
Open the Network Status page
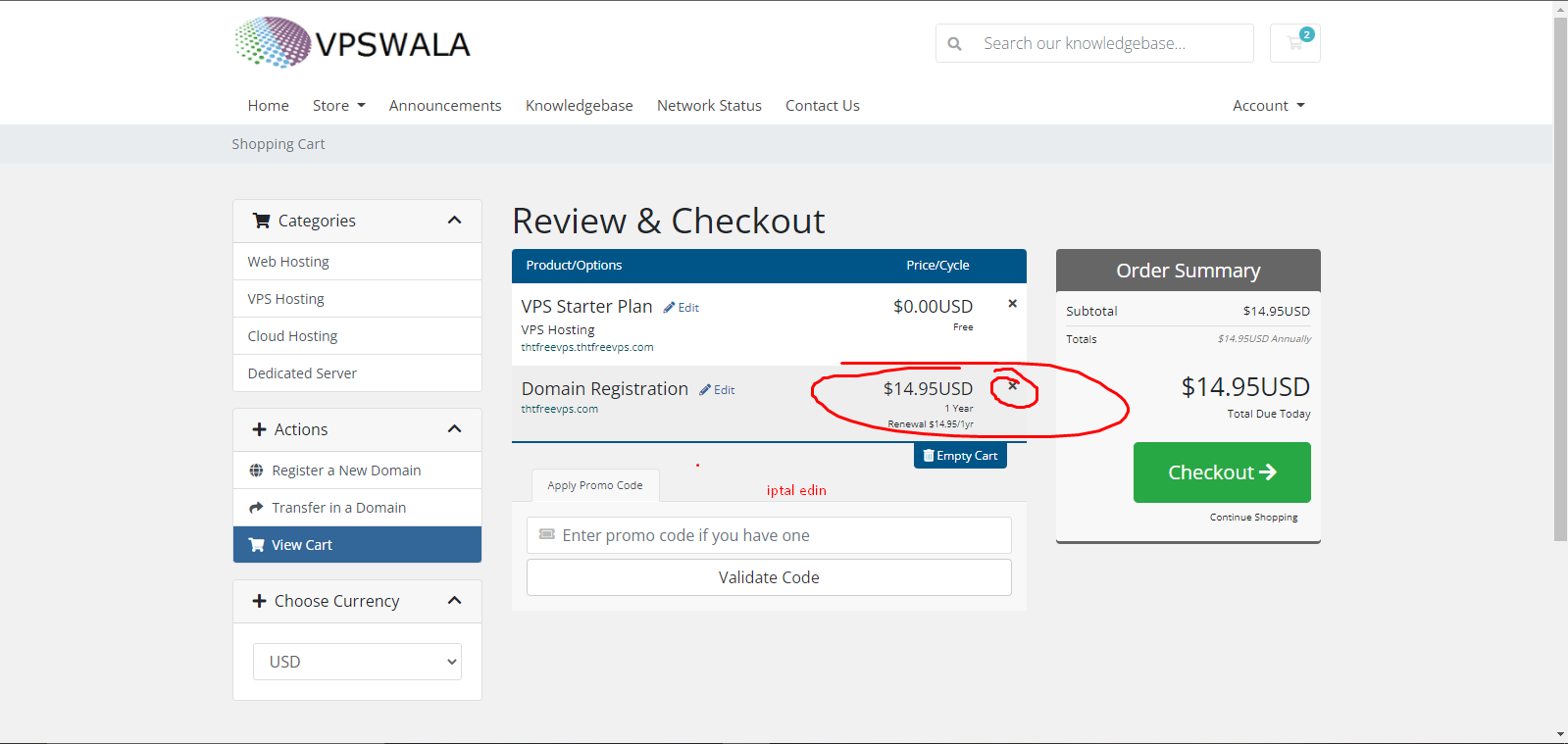click(709, 106)
